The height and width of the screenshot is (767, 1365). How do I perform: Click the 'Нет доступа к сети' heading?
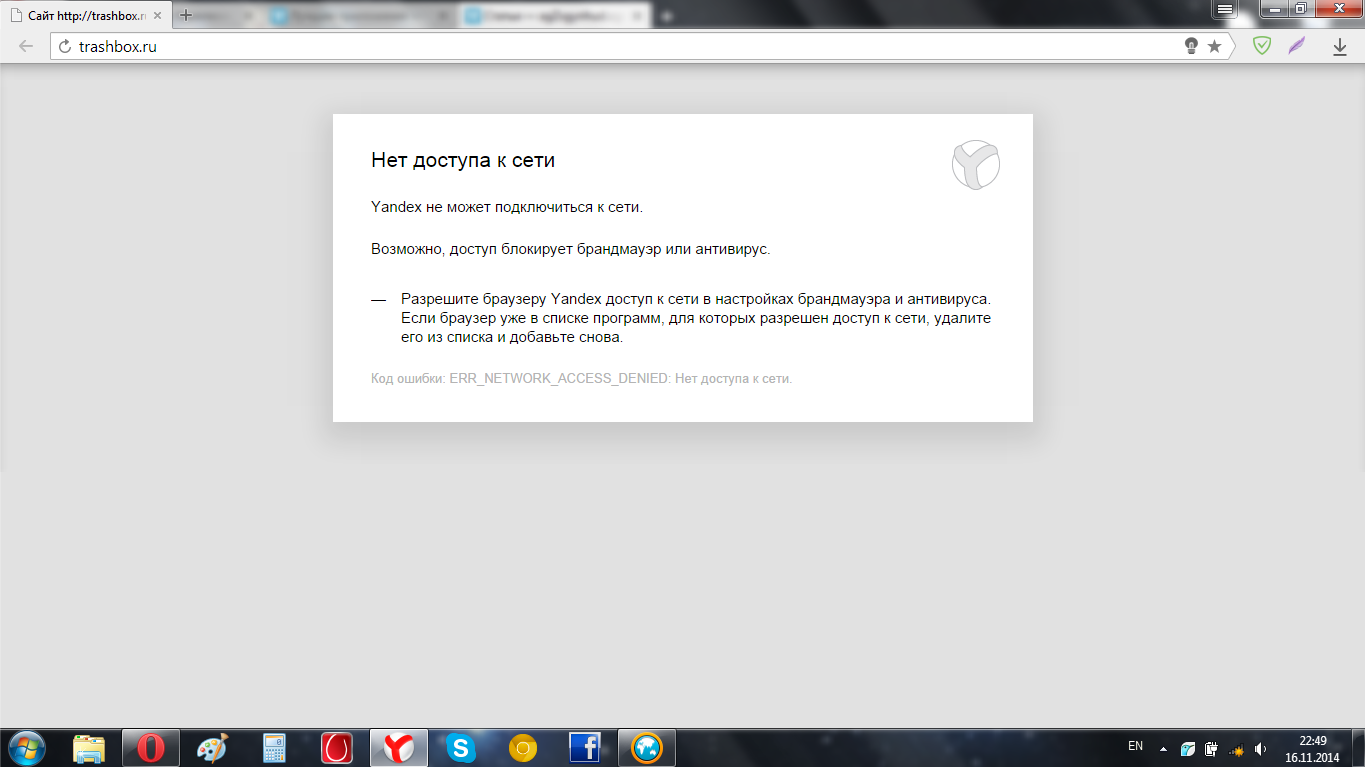tap(463, 160)
